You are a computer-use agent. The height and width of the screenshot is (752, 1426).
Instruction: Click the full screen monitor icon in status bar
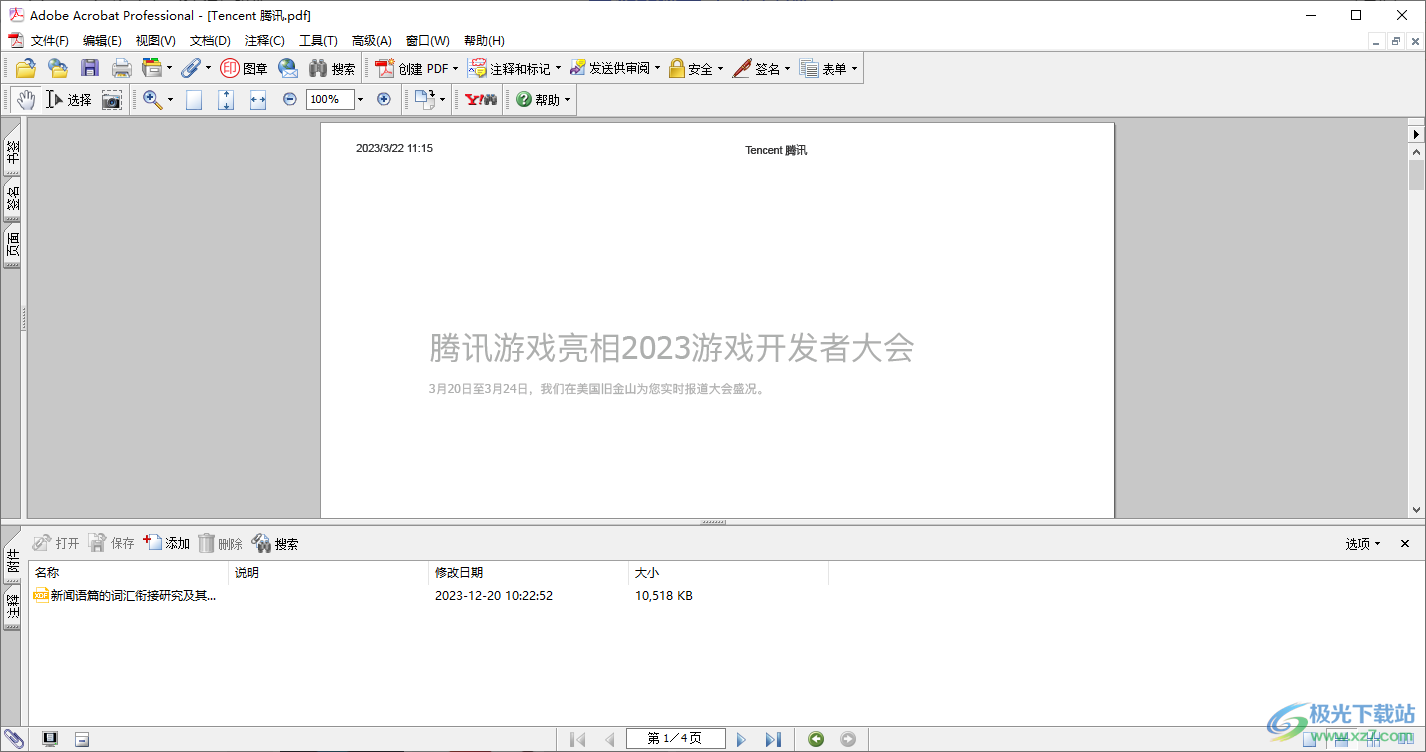point(50,739)
